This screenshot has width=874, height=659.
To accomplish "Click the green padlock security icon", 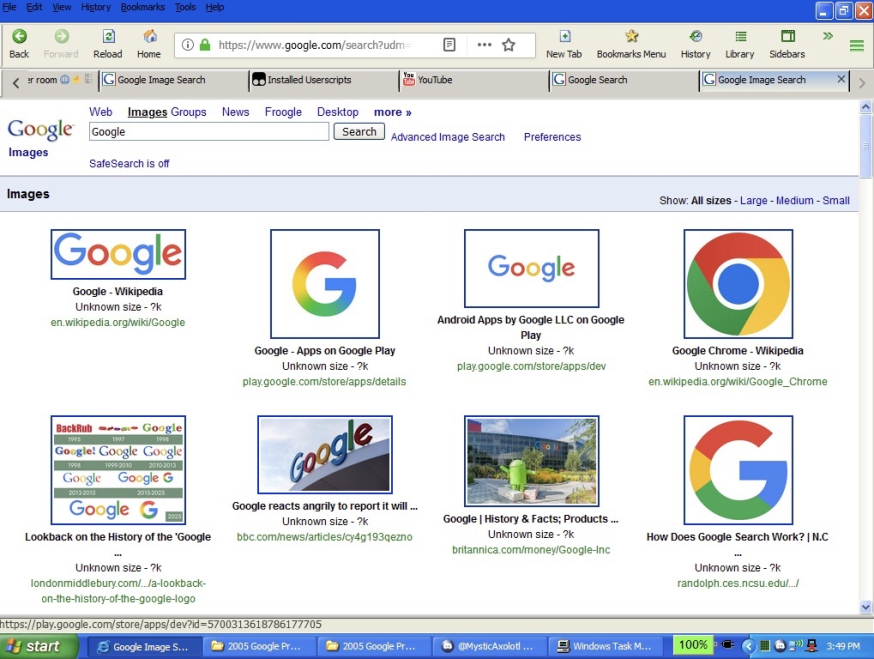I will coord(205,45).
